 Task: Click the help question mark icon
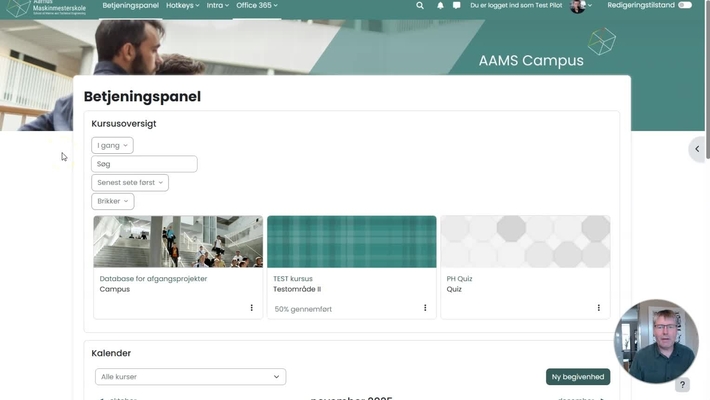683,385
